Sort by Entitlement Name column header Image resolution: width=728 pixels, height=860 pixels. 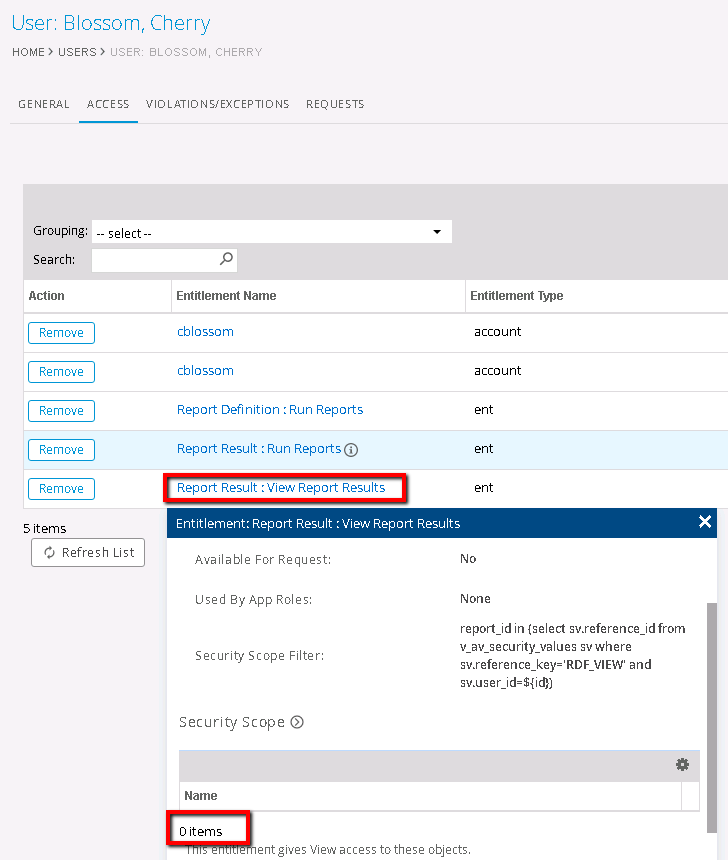tap(226, 296)
